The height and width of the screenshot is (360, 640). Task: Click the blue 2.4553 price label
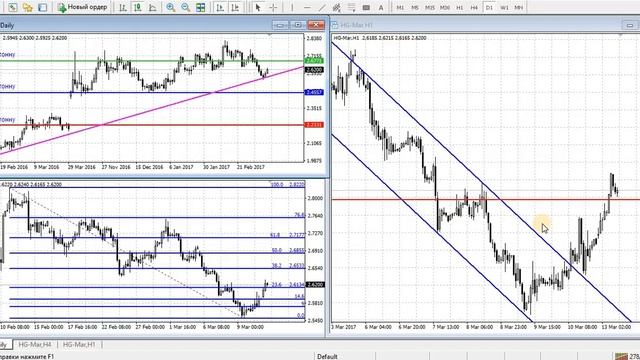314,92
